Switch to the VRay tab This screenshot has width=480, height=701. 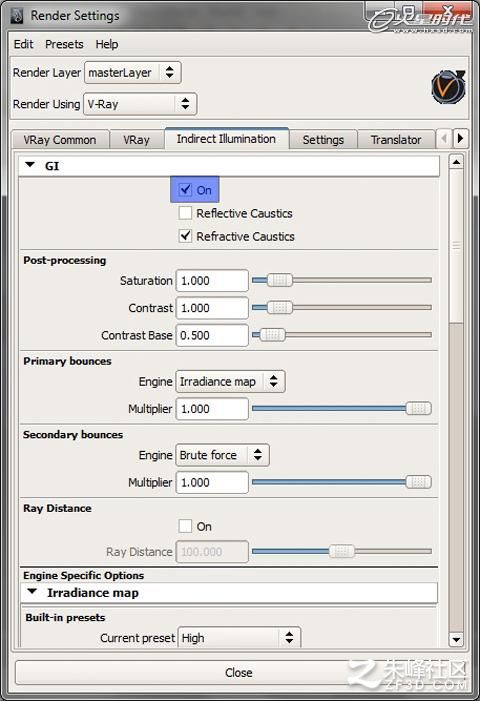click(x=137, y=140)
